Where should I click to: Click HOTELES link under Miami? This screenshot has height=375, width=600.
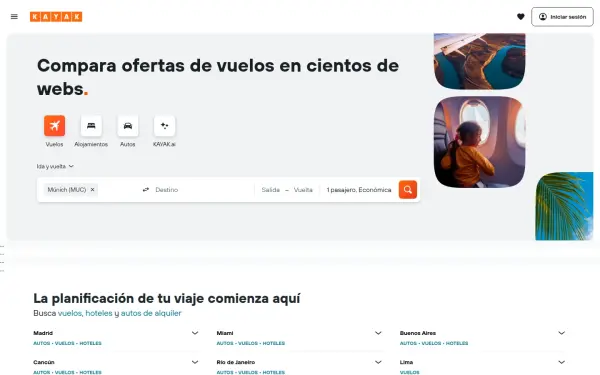coord(274,343)
